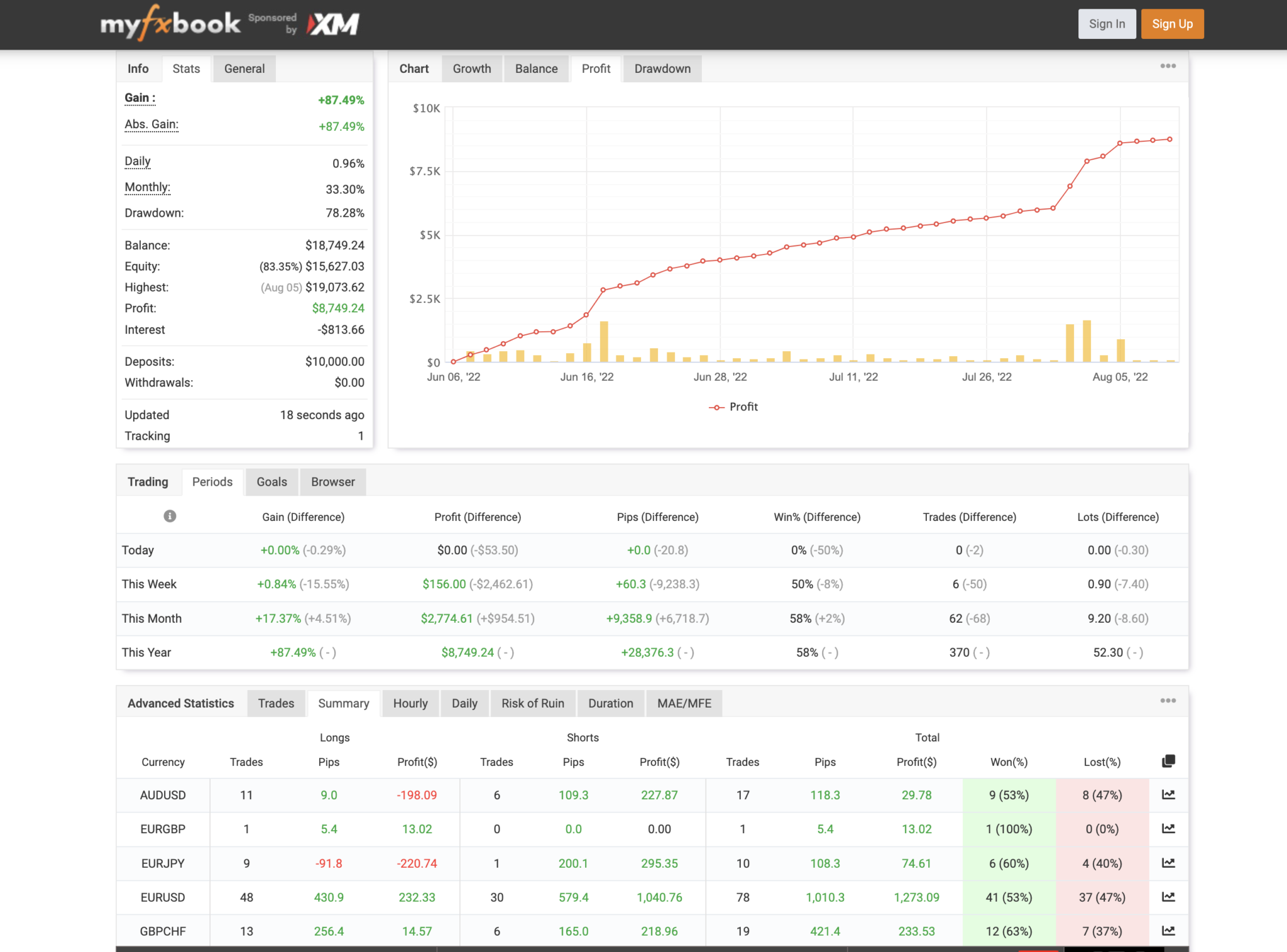Click the compare icon in the Summary table header
1287x952 pixels.
point(1168,760)
